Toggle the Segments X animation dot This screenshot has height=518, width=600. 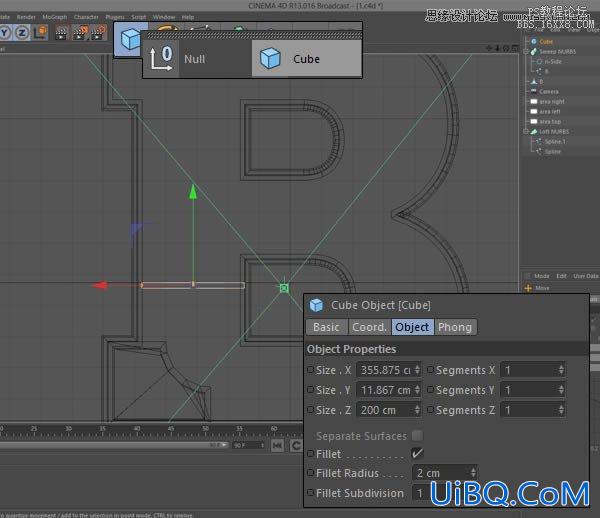430,370
